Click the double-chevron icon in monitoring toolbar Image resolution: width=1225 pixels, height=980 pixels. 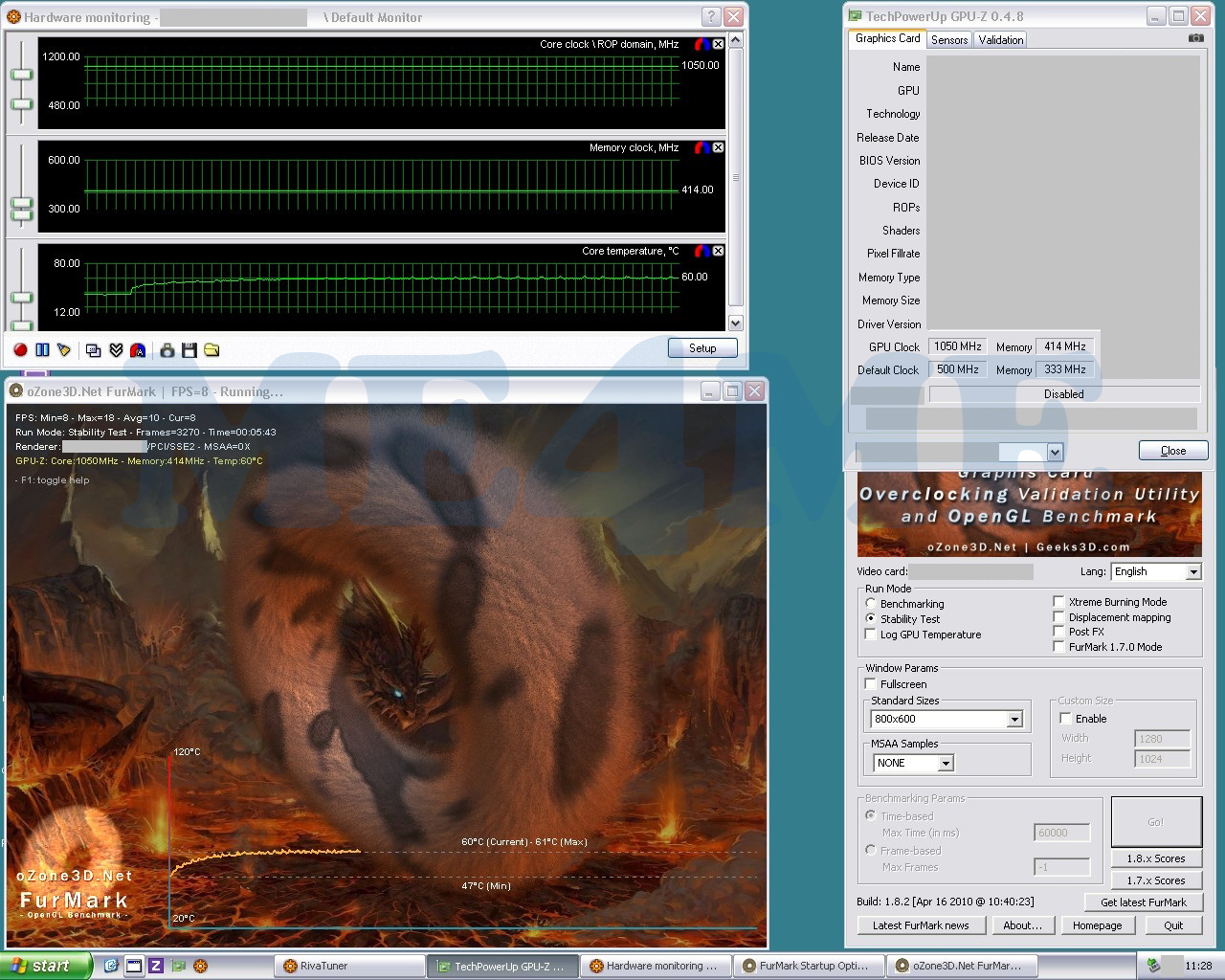(x=116, y=350)
